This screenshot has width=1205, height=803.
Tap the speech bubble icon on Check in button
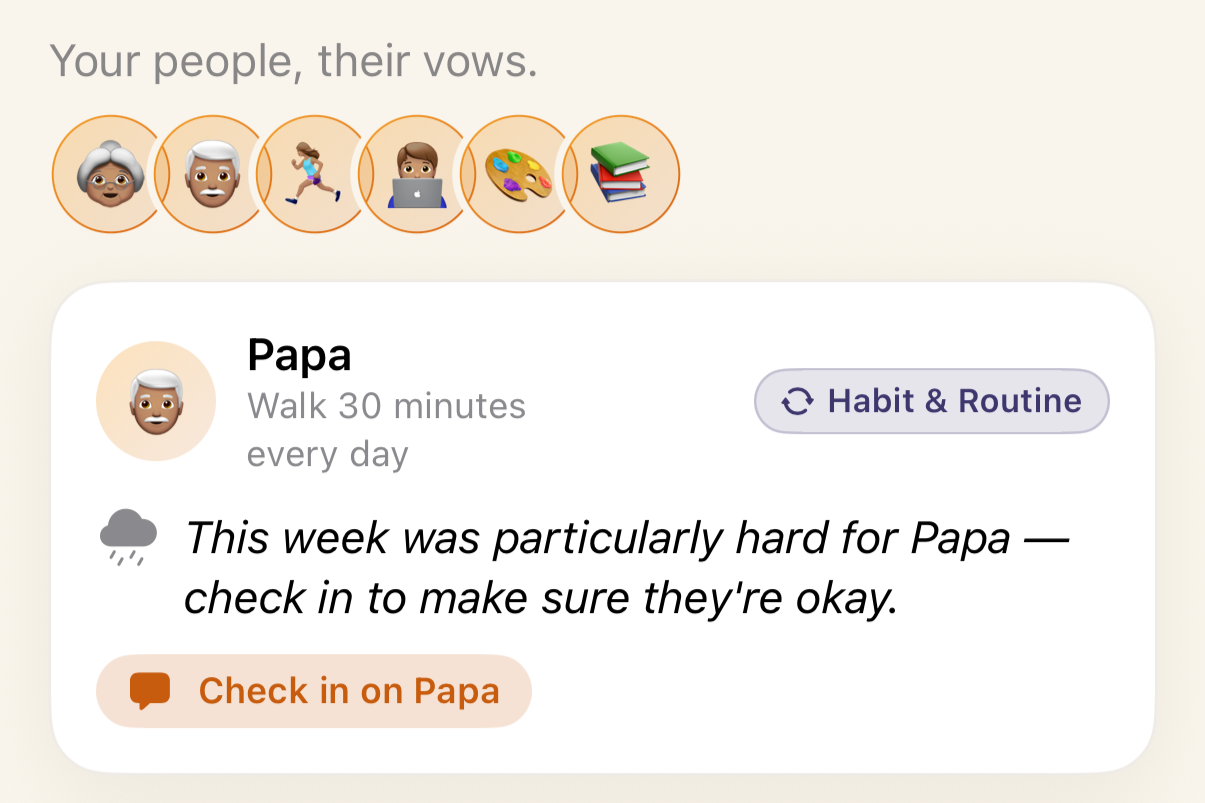(x=151, y=691)
